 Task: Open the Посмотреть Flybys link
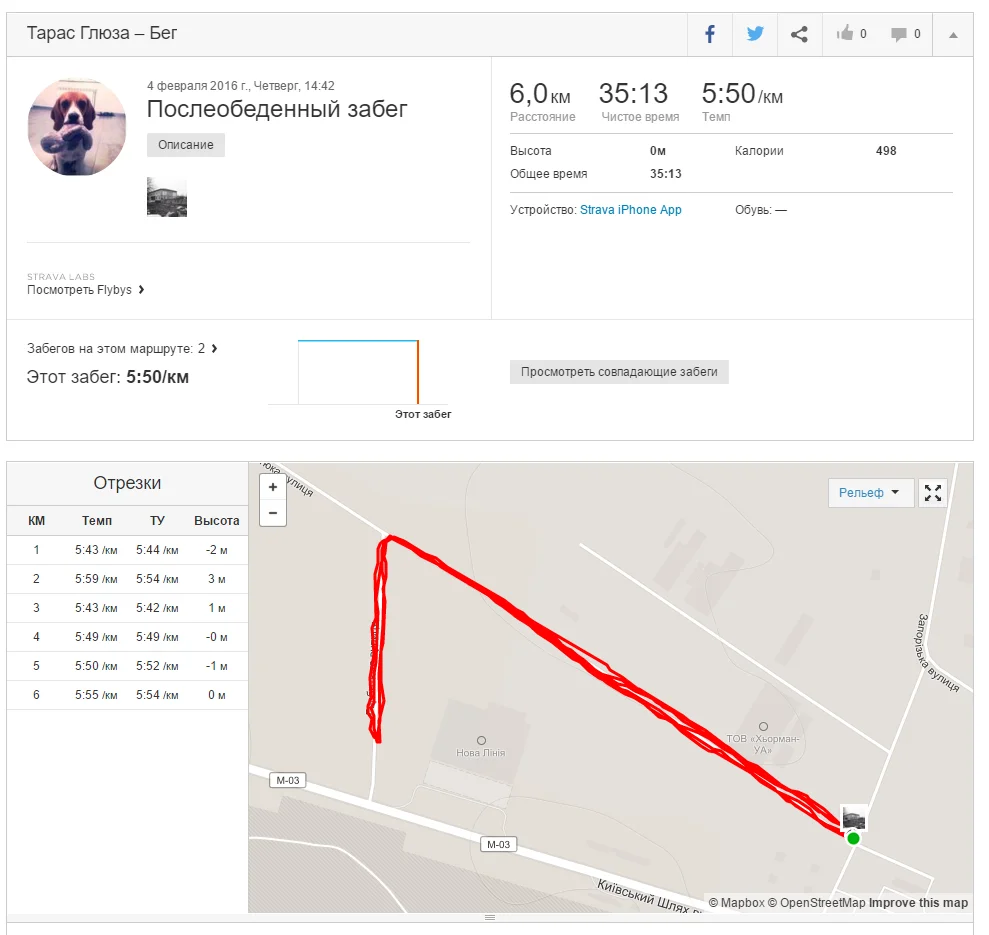85,290
